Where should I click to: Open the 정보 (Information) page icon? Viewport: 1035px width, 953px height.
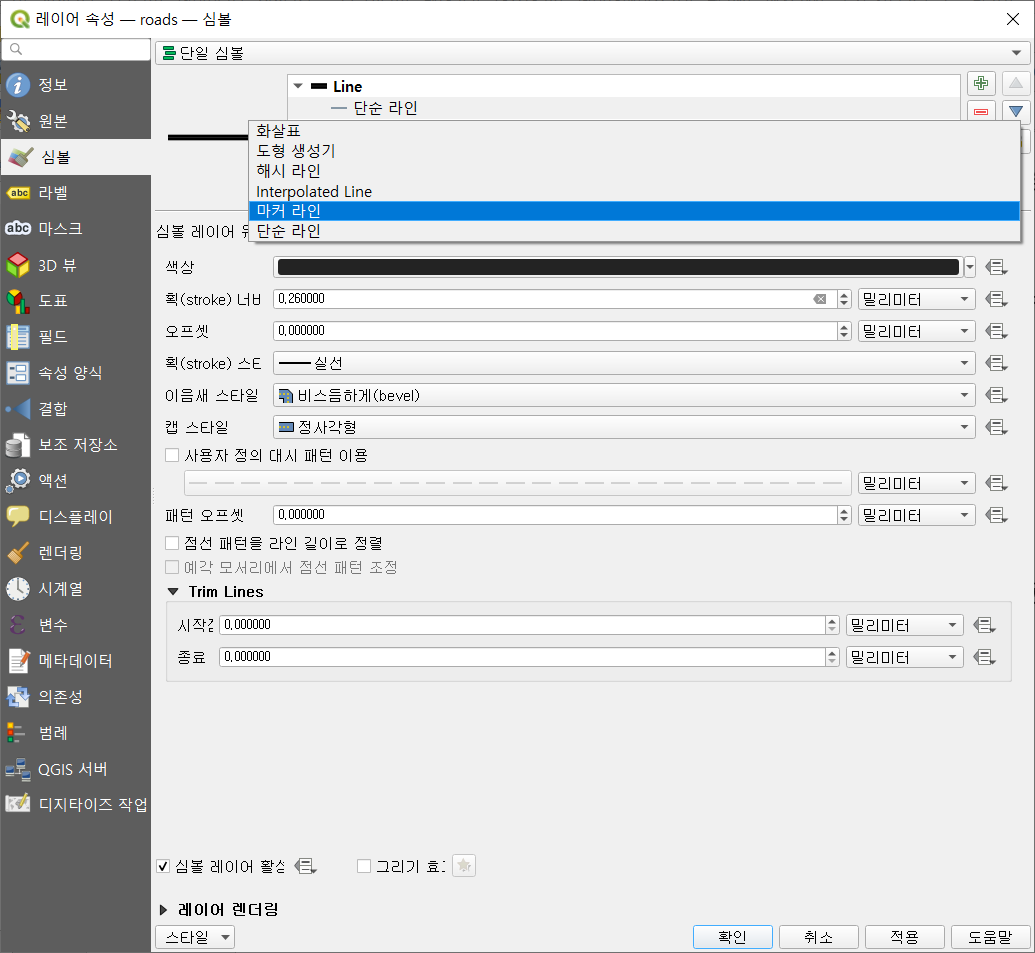tap(18, 85)
